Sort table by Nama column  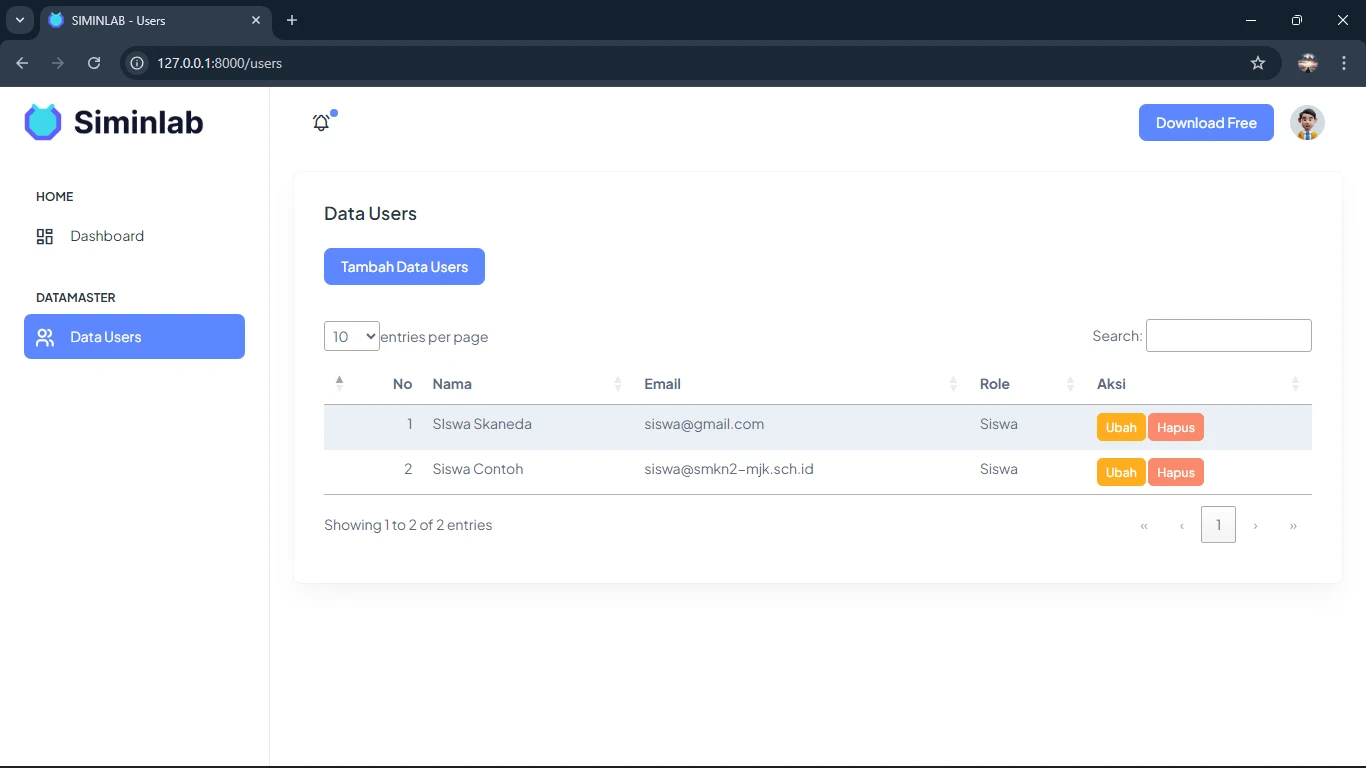[x=526, y=384]
